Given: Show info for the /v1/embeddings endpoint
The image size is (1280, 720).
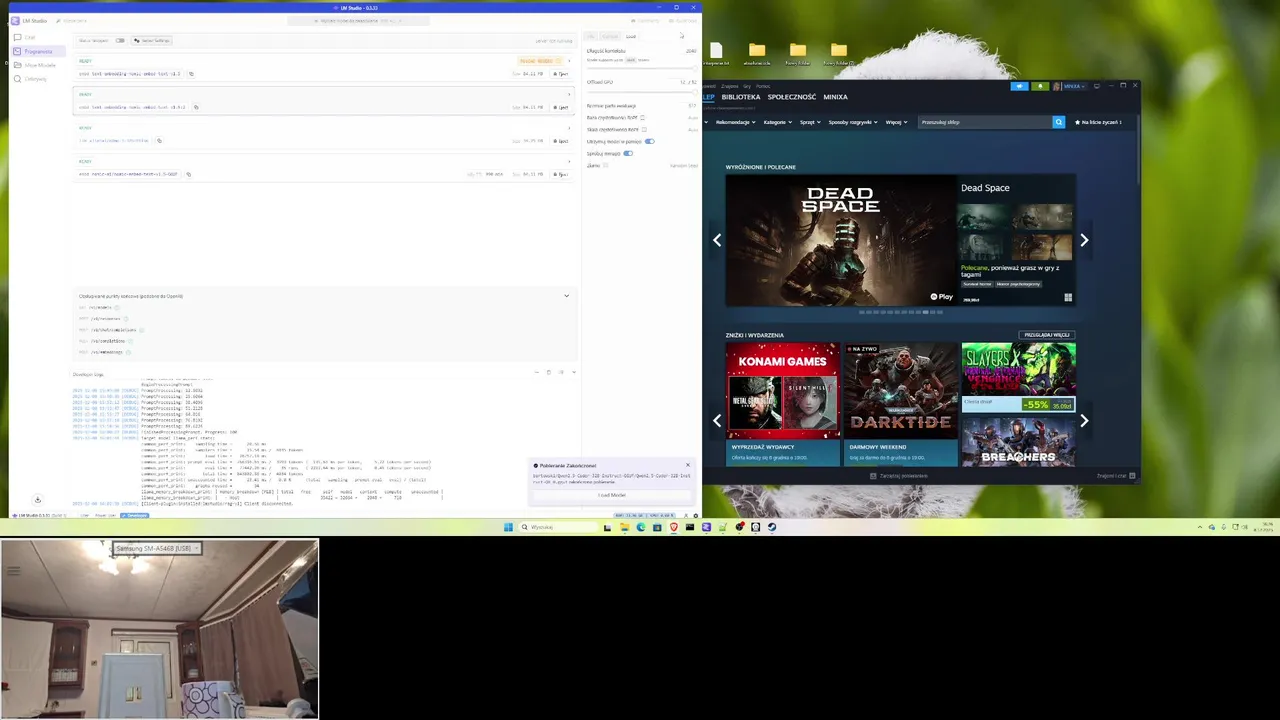Looking at the screenshot, I should 128,352.
